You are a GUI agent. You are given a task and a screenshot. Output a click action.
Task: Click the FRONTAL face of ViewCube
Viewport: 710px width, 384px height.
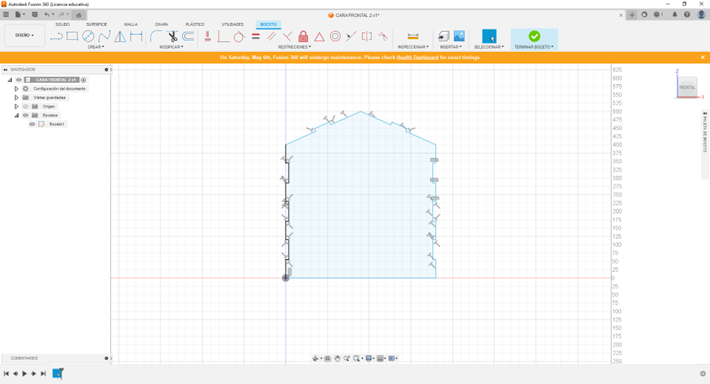(x=687, y=87)
